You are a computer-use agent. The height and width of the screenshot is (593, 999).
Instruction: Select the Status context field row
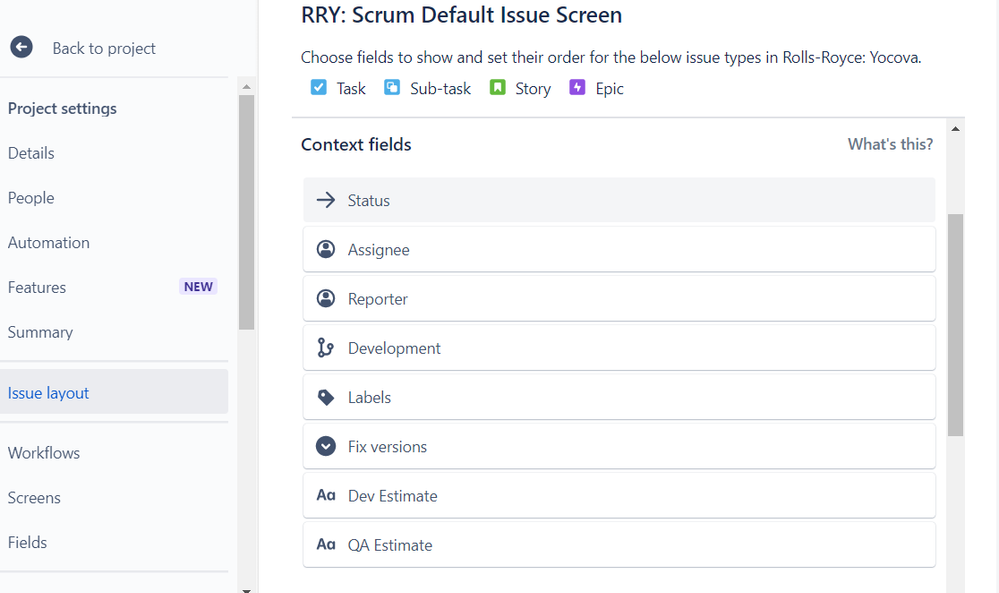tap(619, 200)
